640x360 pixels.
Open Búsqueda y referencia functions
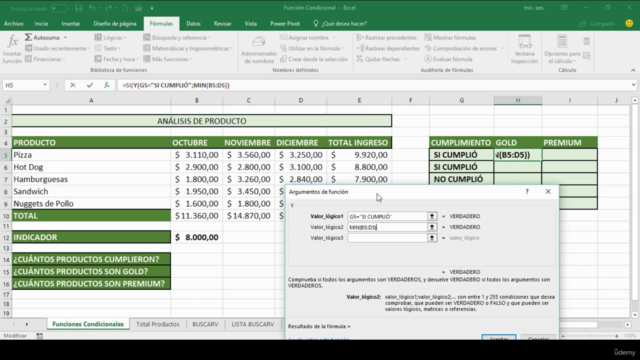(x=177, y=38)
